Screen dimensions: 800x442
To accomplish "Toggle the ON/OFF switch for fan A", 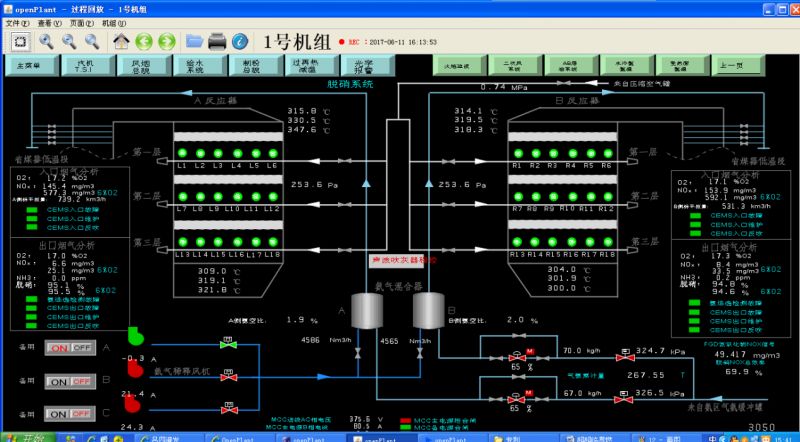I will tap(71, 347).
